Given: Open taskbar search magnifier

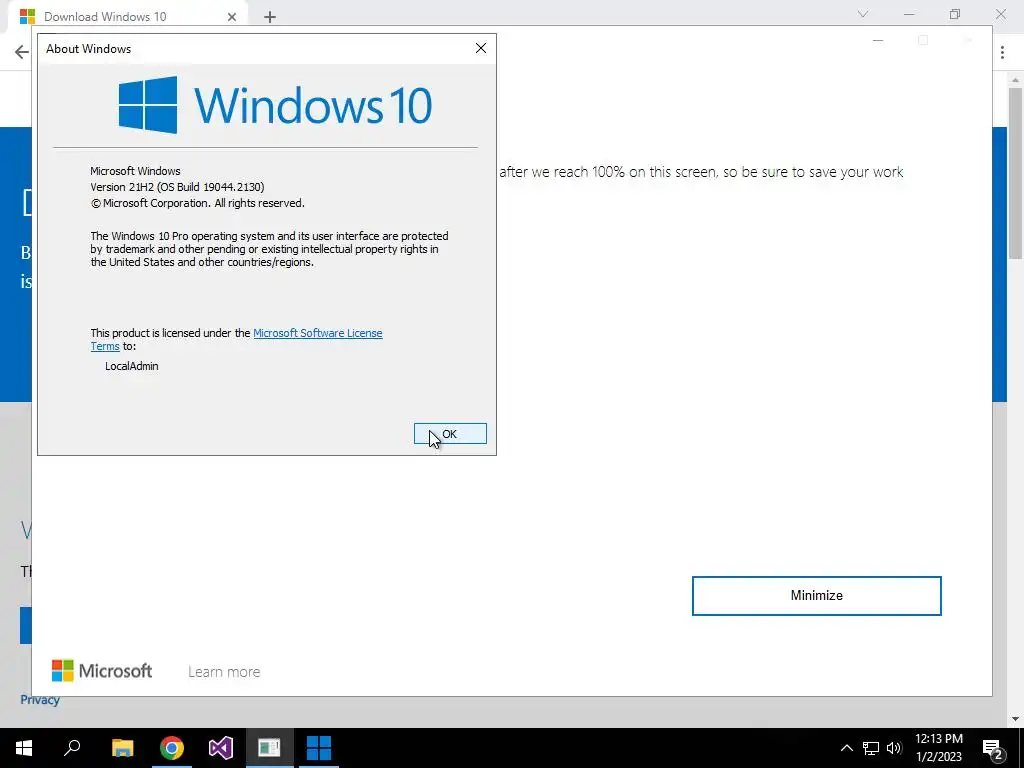Looking at the screenshot, I should 72,748.
